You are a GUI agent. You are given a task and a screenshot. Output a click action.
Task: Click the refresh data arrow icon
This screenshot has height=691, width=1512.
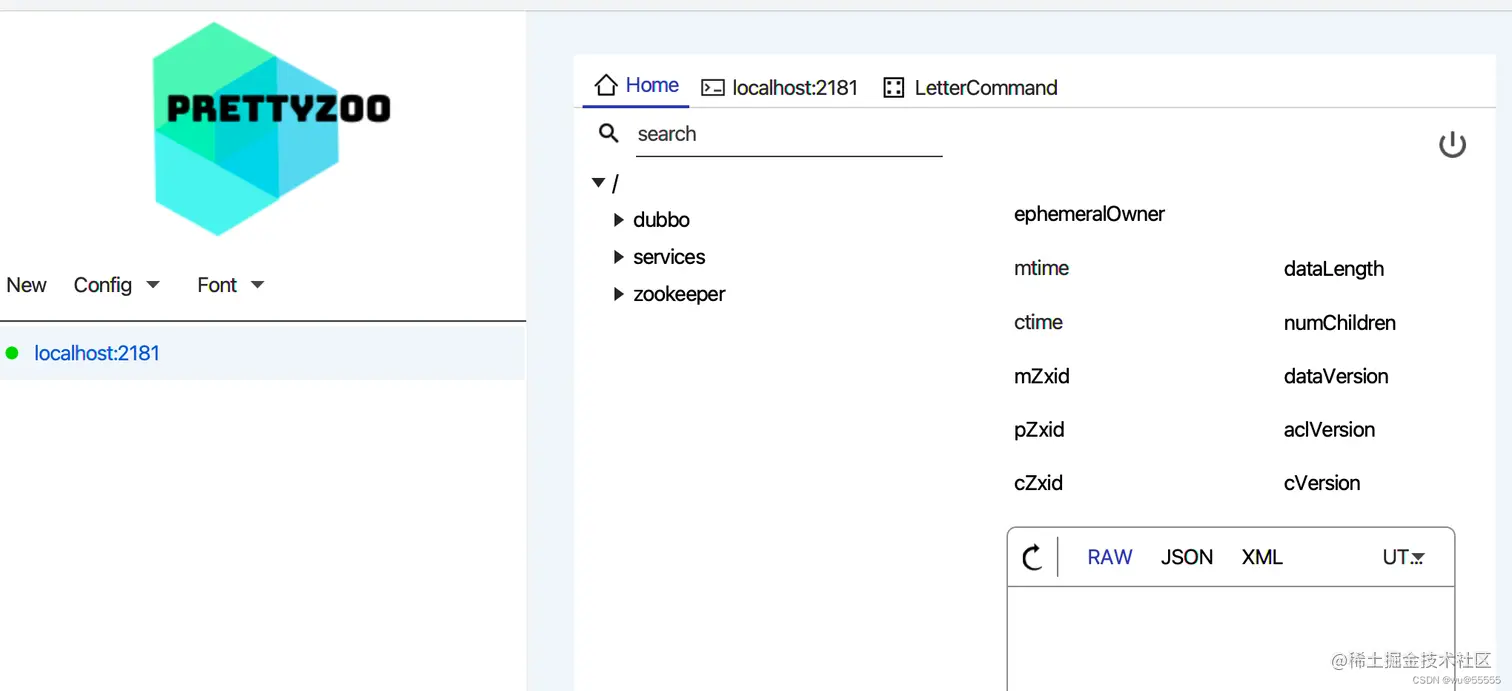coord(1033,557)
